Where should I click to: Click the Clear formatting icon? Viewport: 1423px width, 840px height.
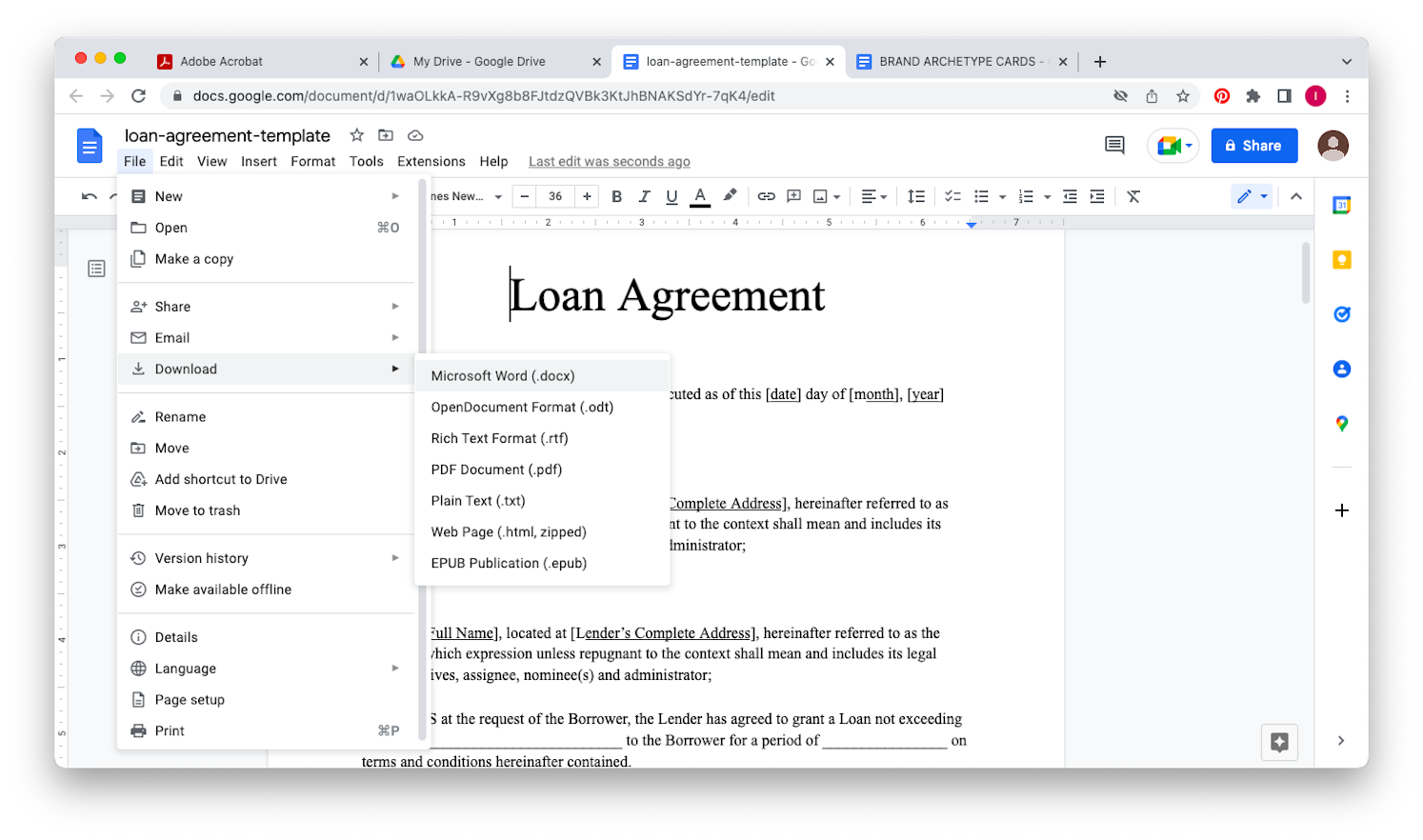[x=1133, y=196]
